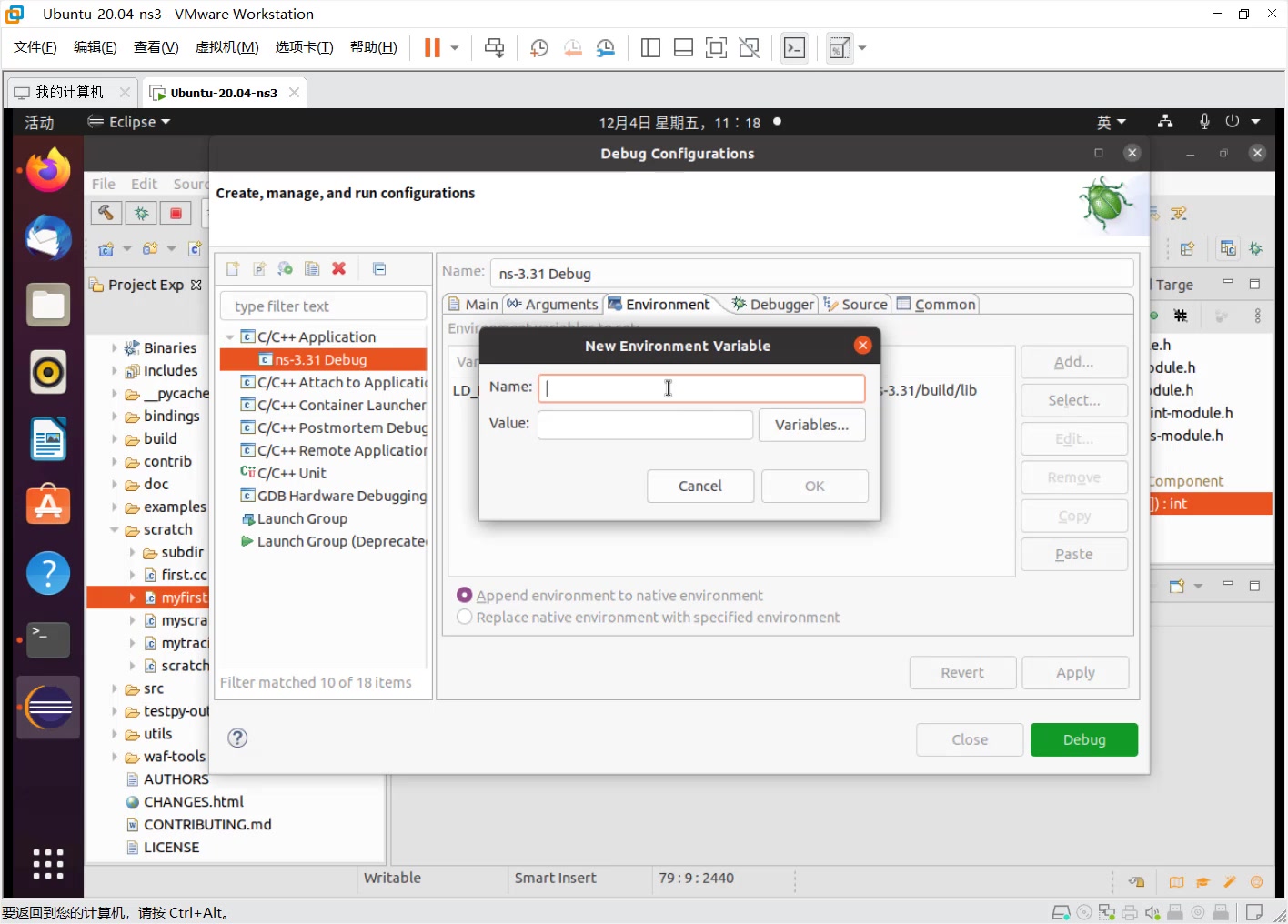This screenshot has width=1288, height=924.
Task: Click the VMware sound device status icon
Action: [x=1152, y=912]
